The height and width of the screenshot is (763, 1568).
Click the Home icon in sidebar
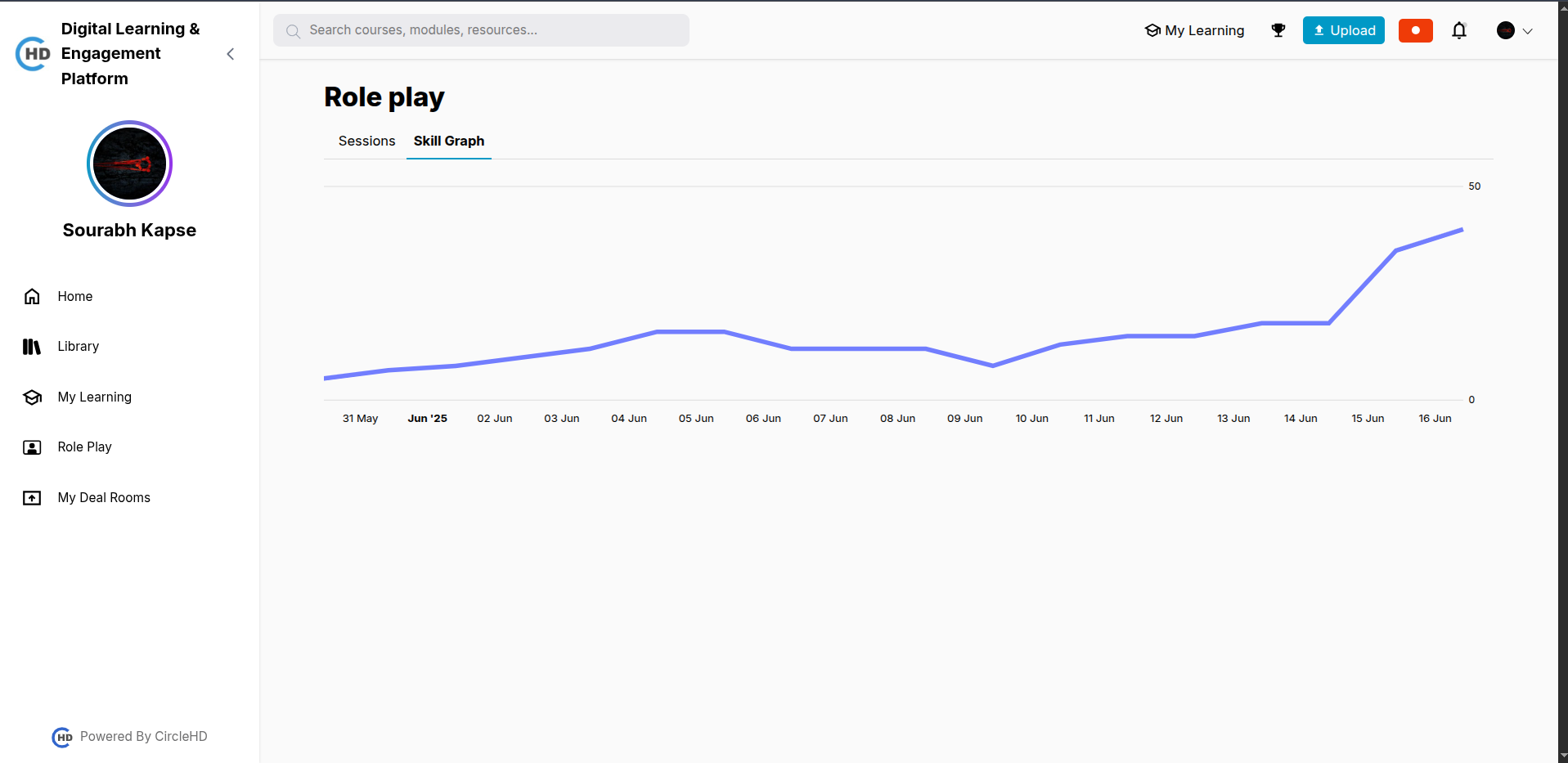(x=32, y=296)
